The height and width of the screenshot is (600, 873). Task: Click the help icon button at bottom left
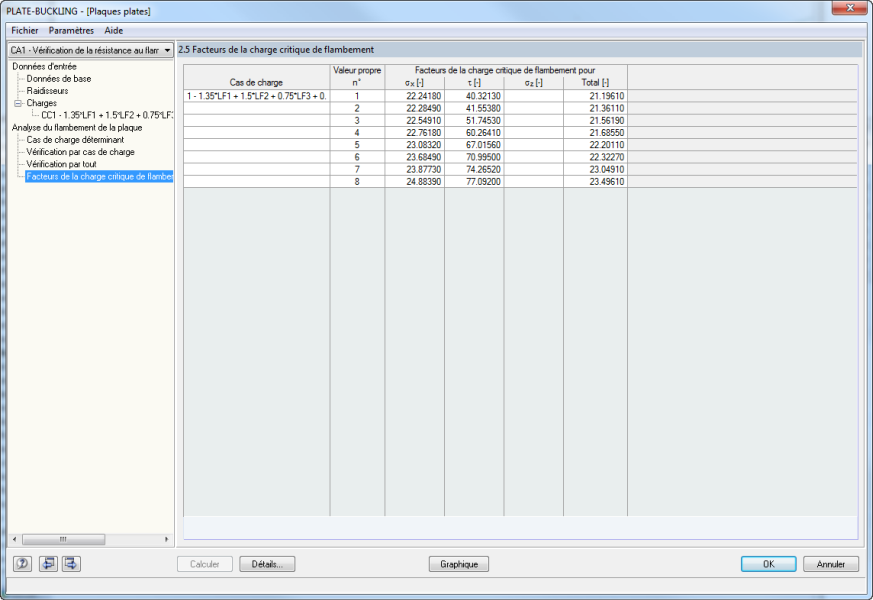click(22, 564)
